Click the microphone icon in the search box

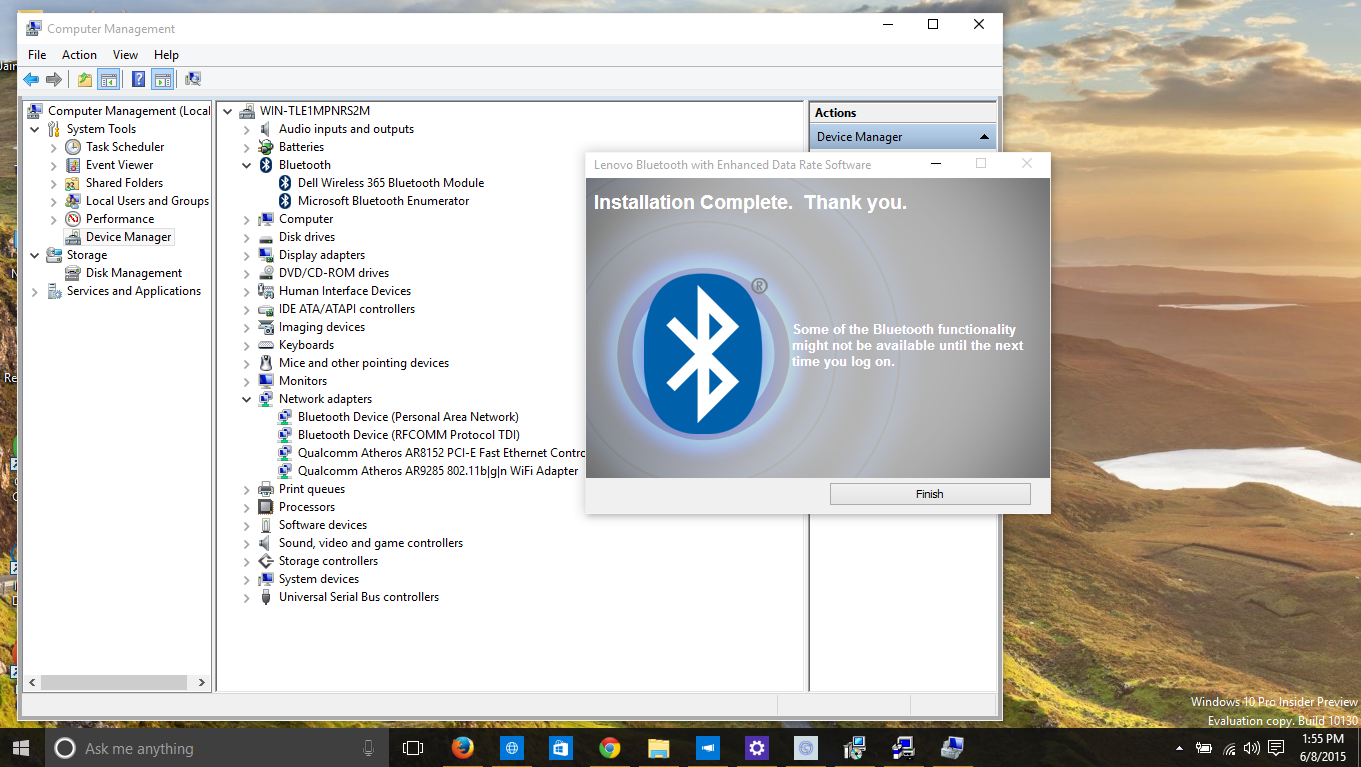pos(368,748)
